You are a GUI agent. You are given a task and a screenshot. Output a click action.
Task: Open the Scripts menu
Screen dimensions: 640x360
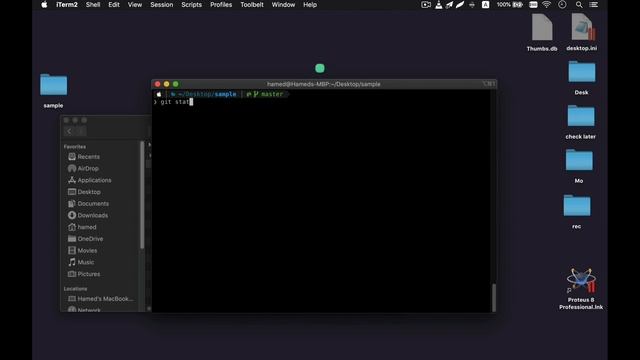191,5
